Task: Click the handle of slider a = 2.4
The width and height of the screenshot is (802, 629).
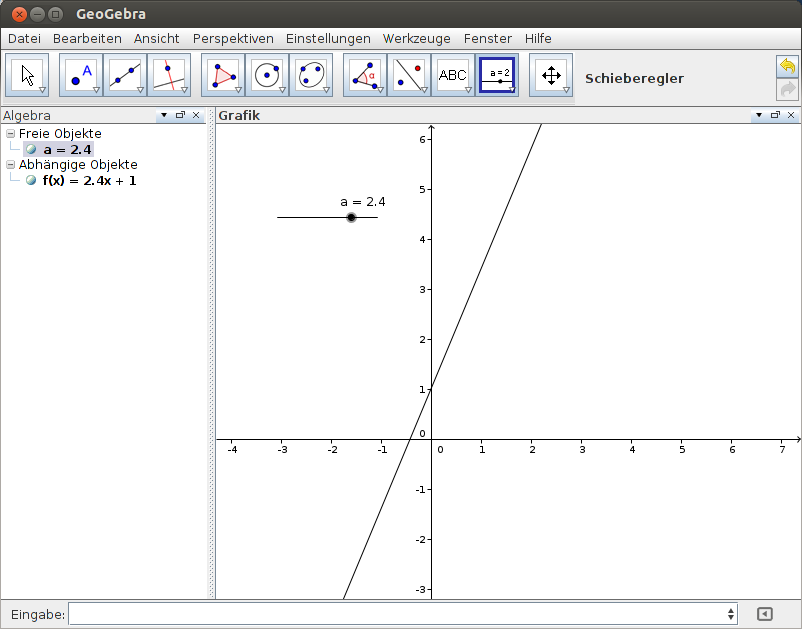Action: (351, 217)
